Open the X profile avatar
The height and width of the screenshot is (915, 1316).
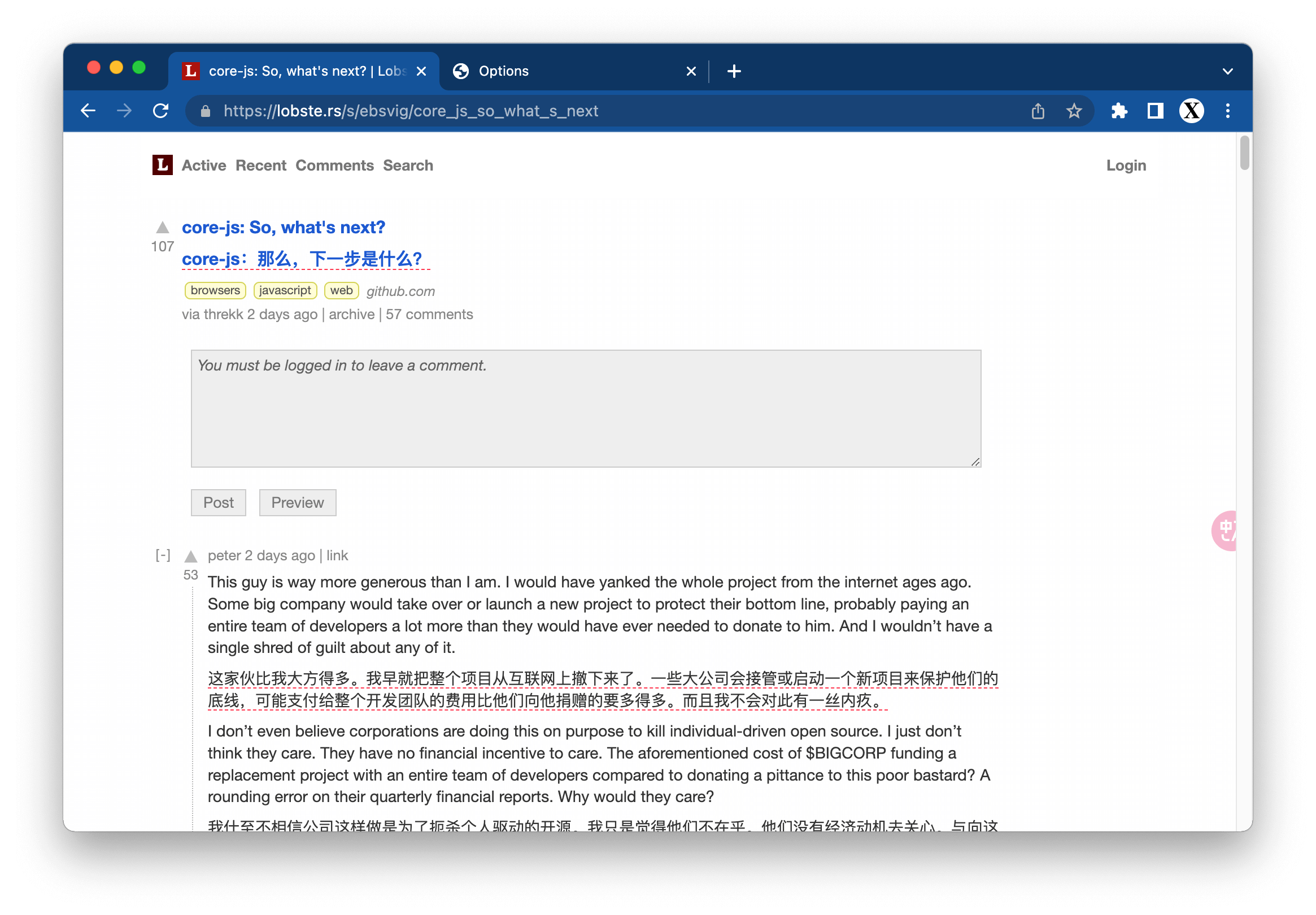coord(1191,111)
